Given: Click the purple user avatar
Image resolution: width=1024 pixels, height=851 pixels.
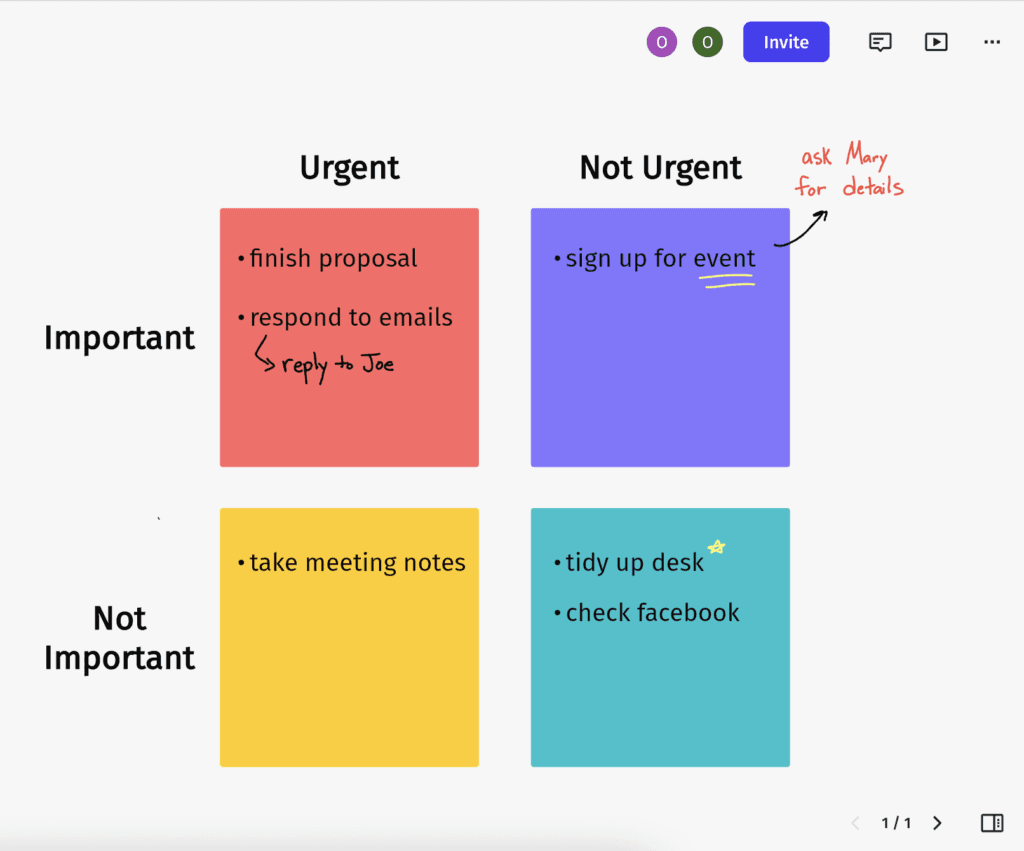Looking at the screenshot, I should 661,42.
